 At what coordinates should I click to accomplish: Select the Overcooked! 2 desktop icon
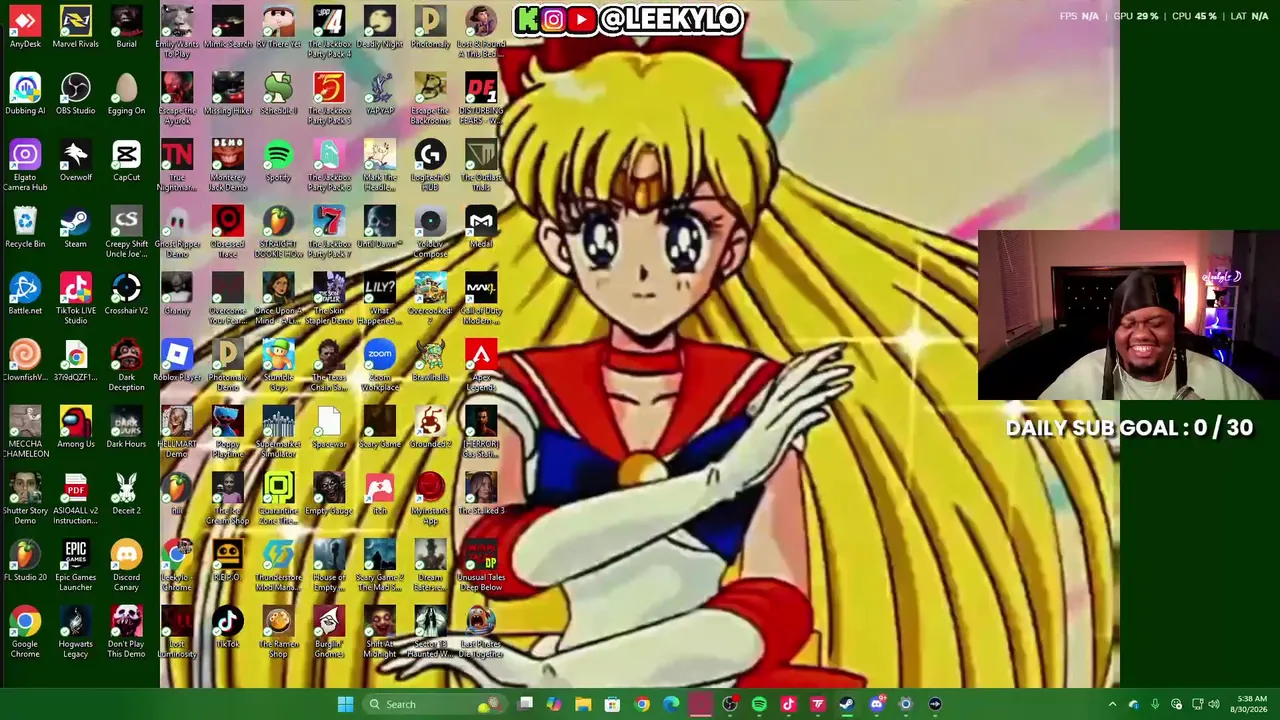tap(430, 298)
